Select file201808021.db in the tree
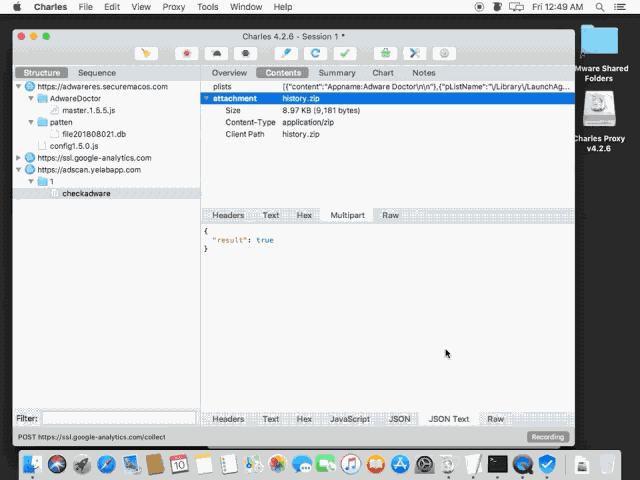Screen dimensions: 640x480 pyautogui.click(x=94, y=134)
